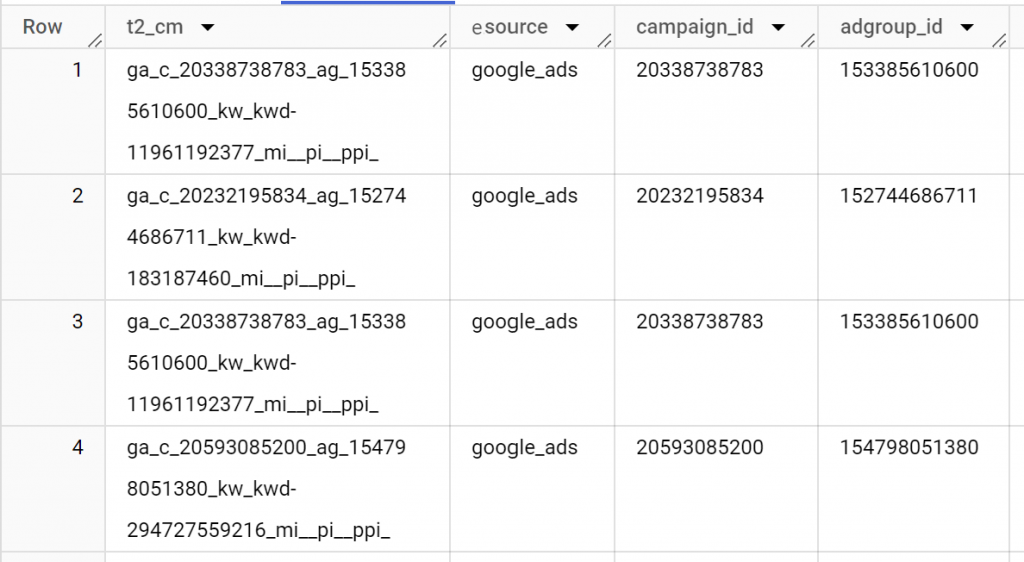Open the source column dropdown arrow
This screenshot has height=562, width=1024.
point(572,27)
